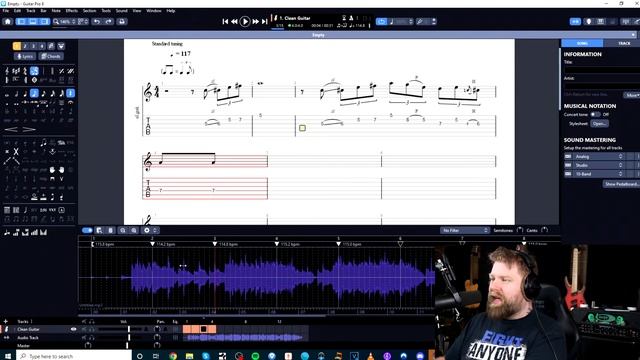Open the Sound menu
640x360 pixels.
point(122,11)
